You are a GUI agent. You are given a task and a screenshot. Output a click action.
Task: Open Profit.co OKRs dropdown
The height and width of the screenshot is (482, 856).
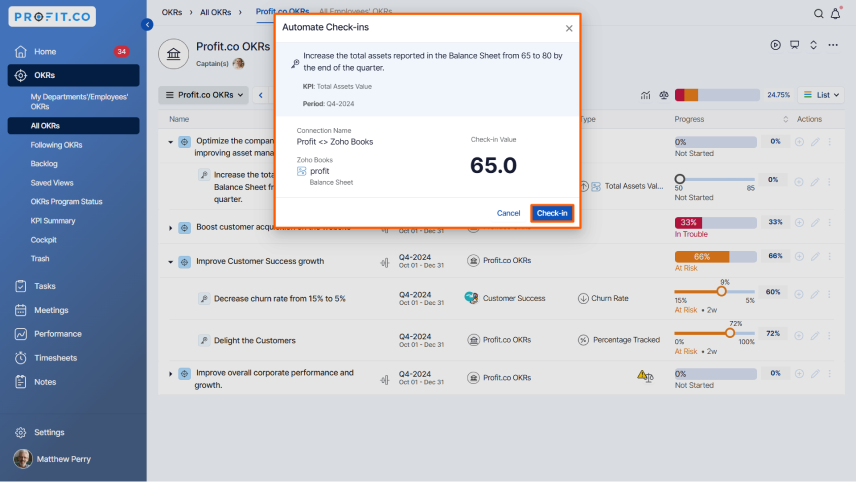(204, 95)
